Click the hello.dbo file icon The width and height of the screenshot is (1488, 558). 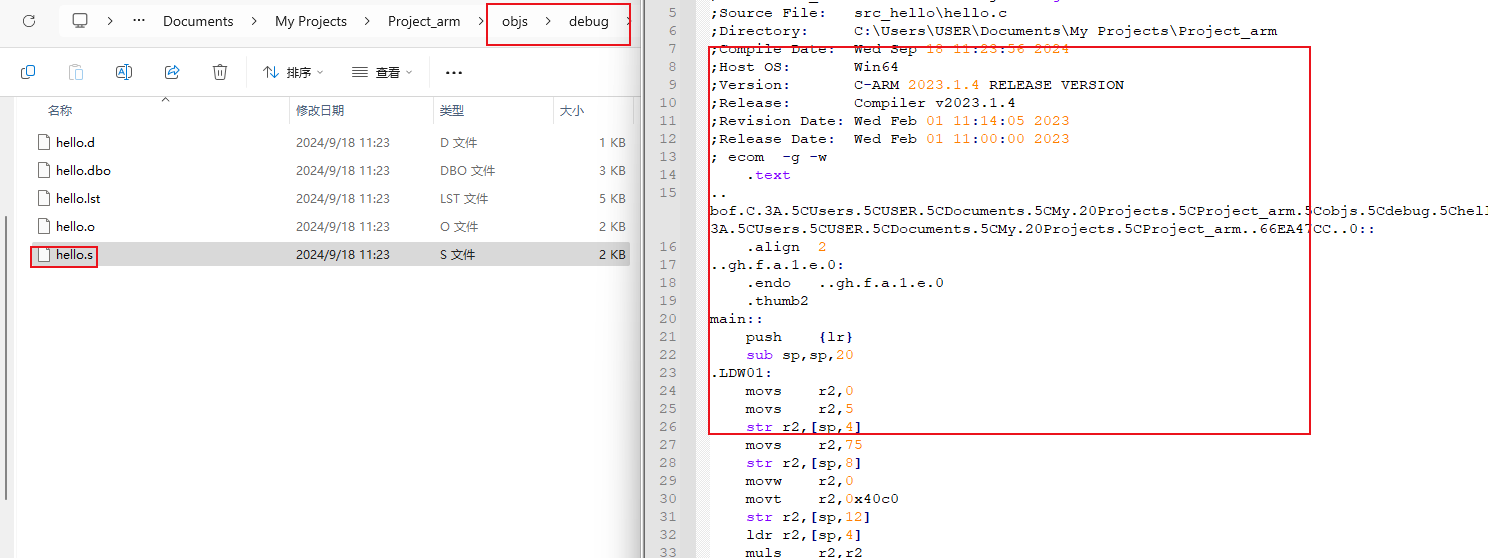pyautogui.click(x=43, y=171)
